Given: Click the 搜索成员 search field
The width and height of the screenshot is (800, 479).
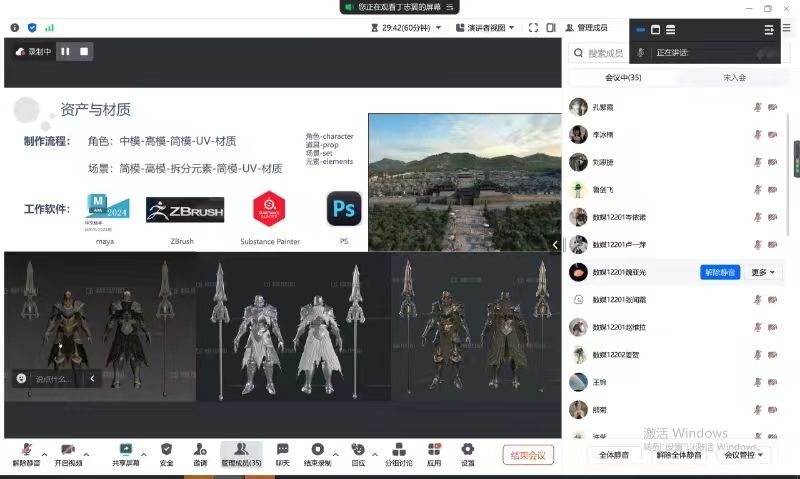Looking at the screenshot, I should [x=620, y=53].
